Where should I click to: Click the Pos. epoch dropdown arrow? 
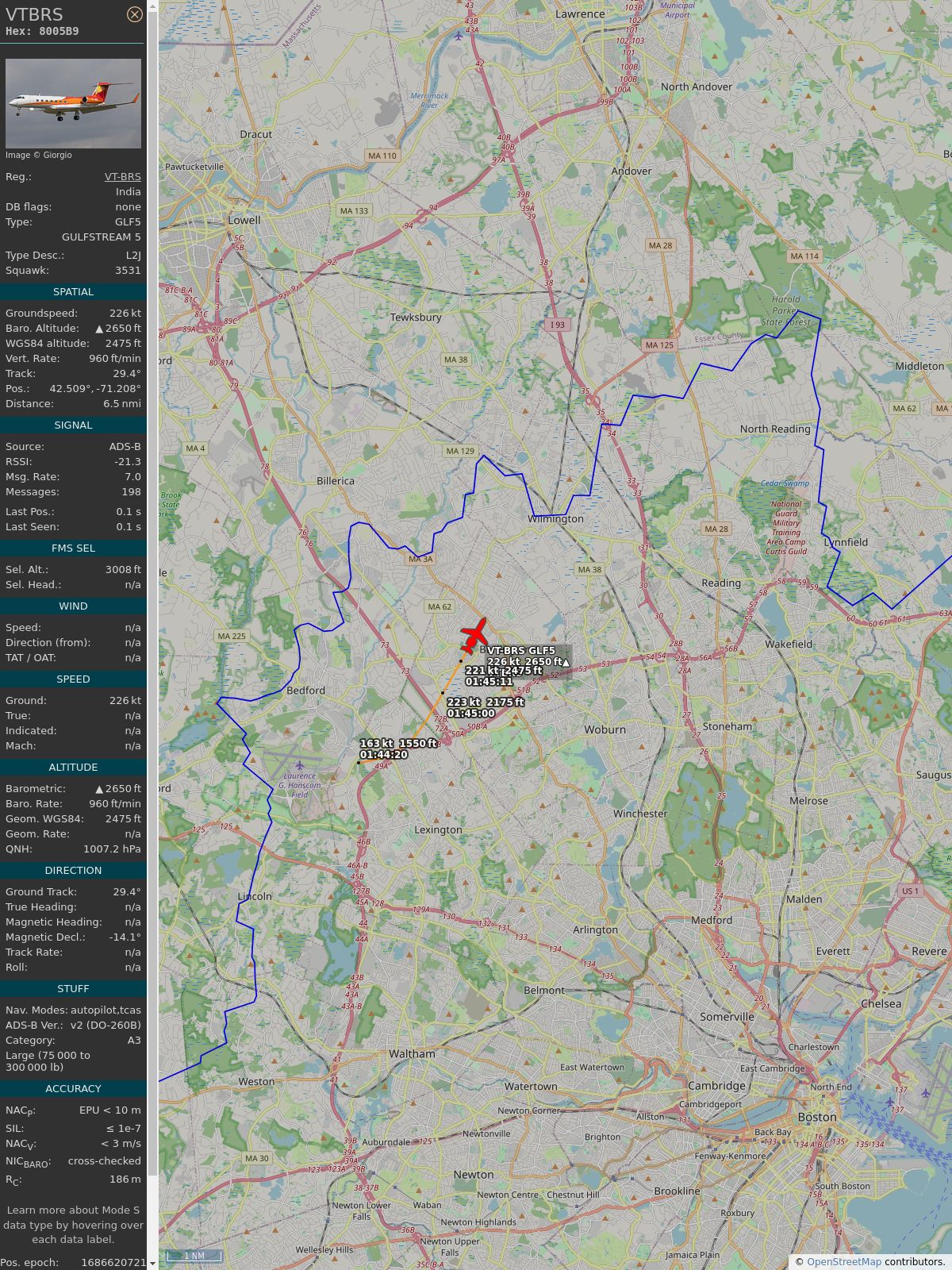click(x=152, y=1263)
